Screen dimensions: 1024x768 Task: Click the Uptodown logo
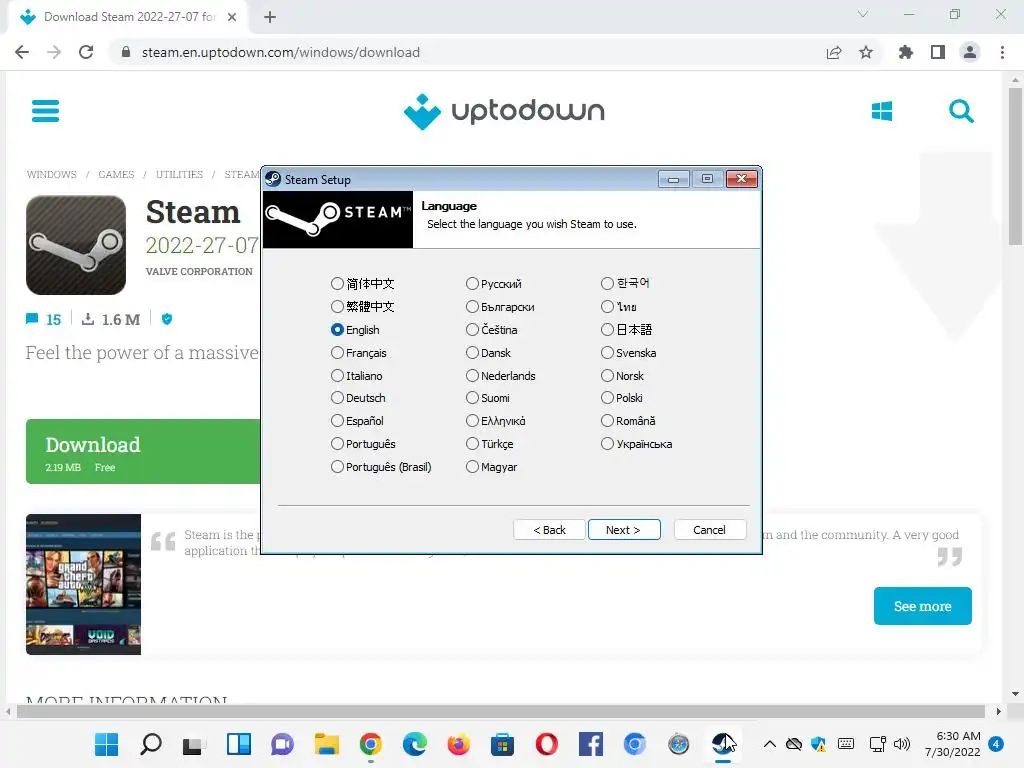504,111
